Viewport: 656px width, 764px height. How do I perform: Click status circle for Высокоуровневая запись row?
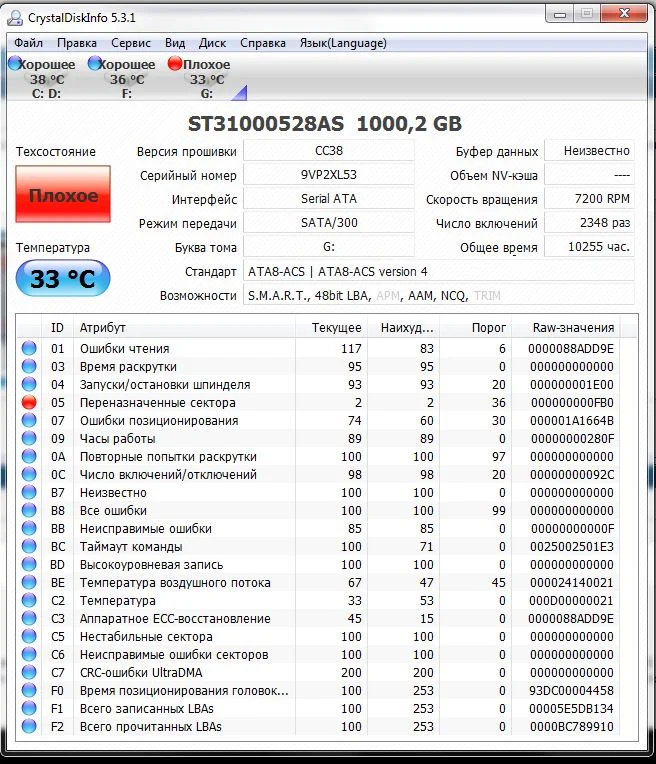coord(29,564)
